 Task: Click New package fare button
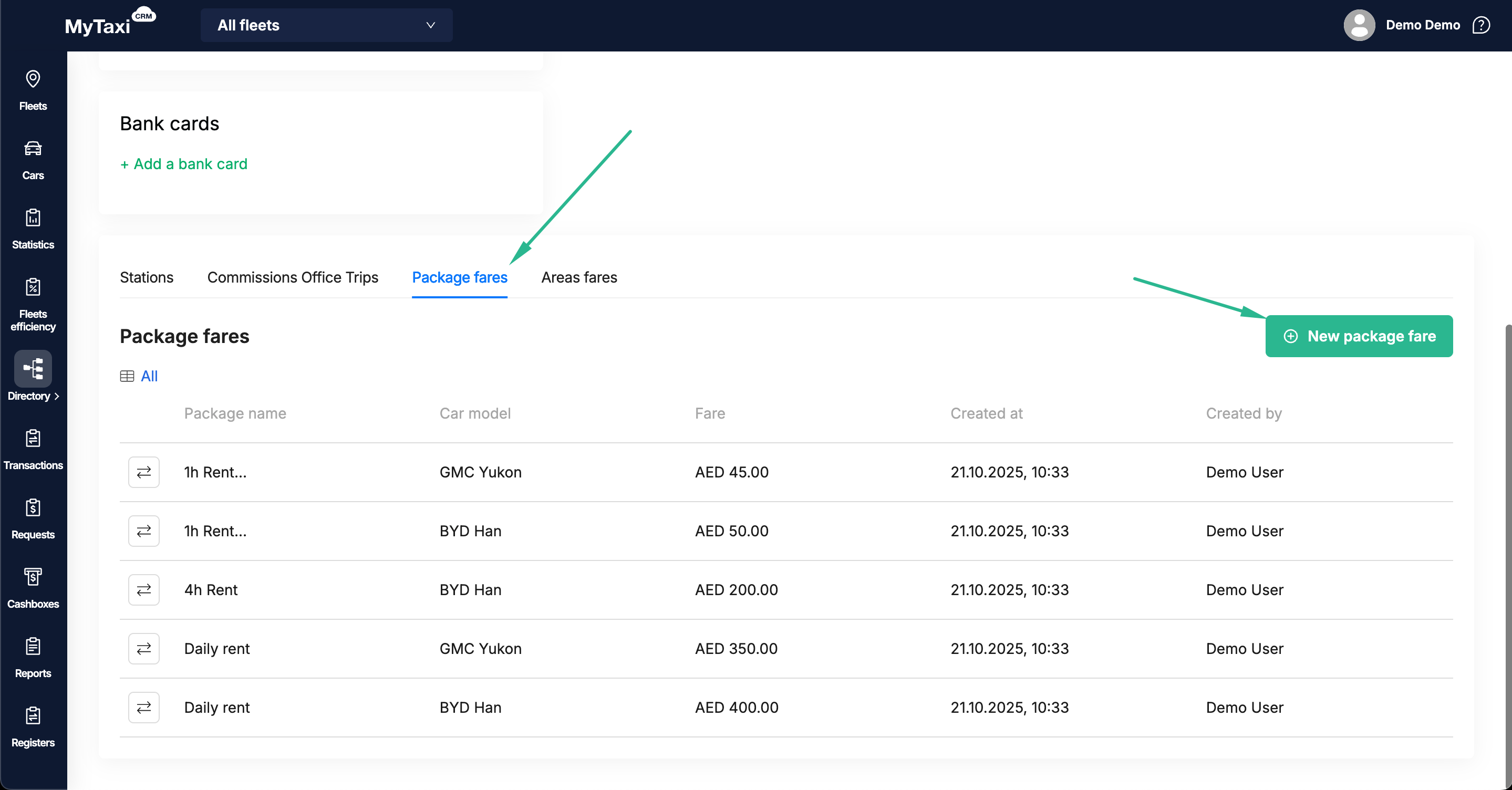pyautogui.click(x=1359, y=336)
